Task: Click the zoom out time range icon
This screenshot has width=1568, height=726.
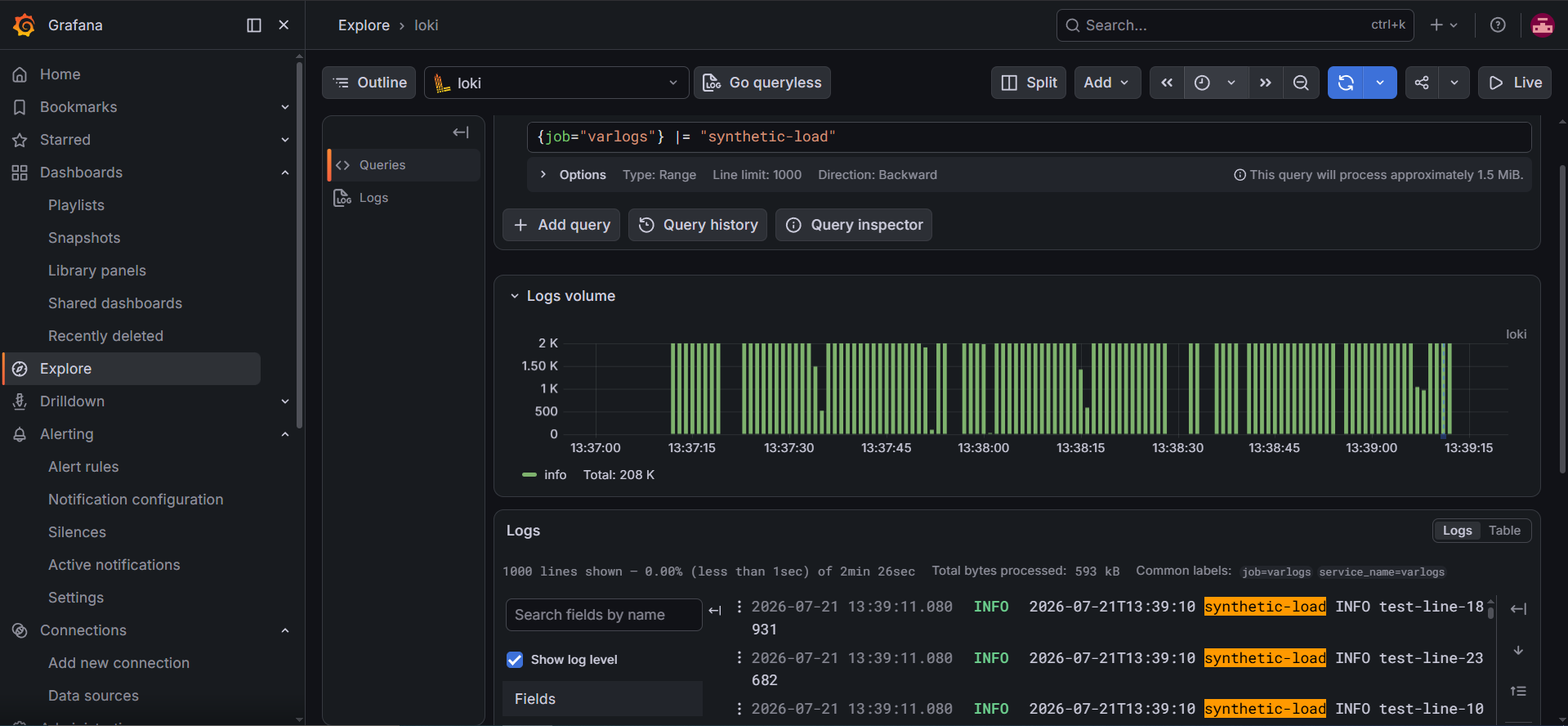Action: pyautogui.click(x=1301, y=83)
